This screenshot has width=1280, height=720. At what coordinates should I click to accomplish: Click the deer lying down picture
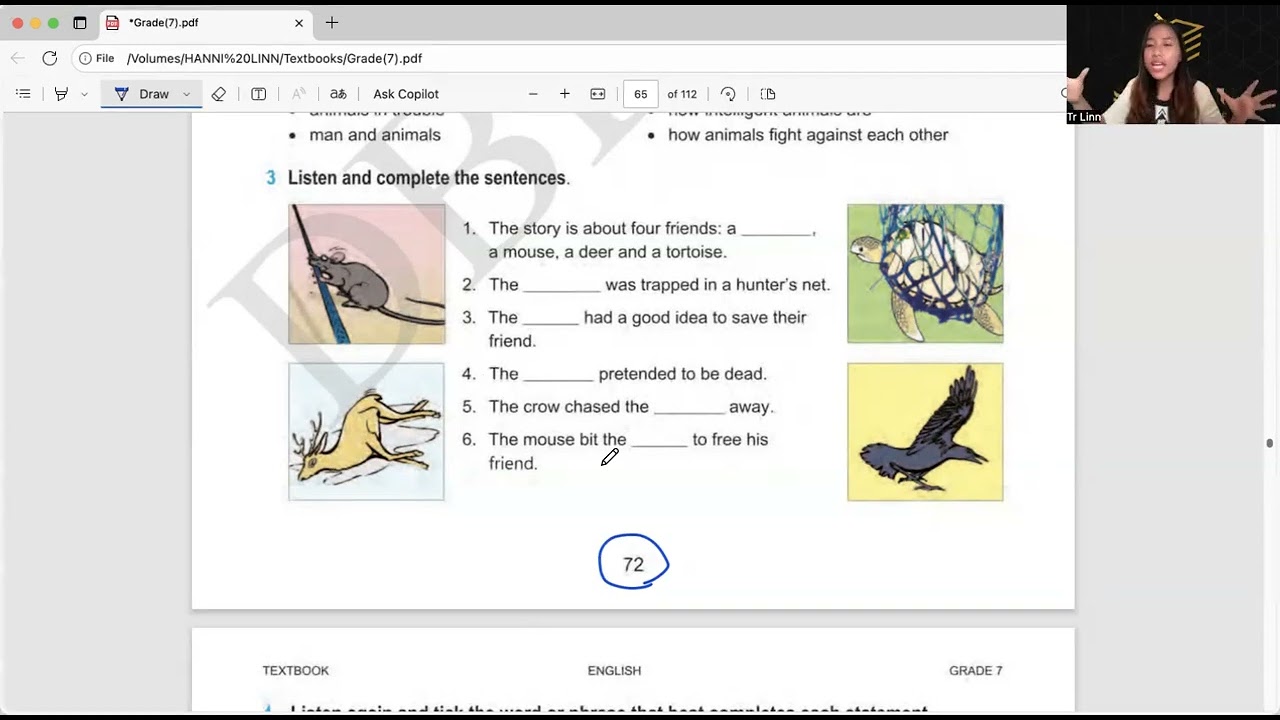(x=366, y=431)
